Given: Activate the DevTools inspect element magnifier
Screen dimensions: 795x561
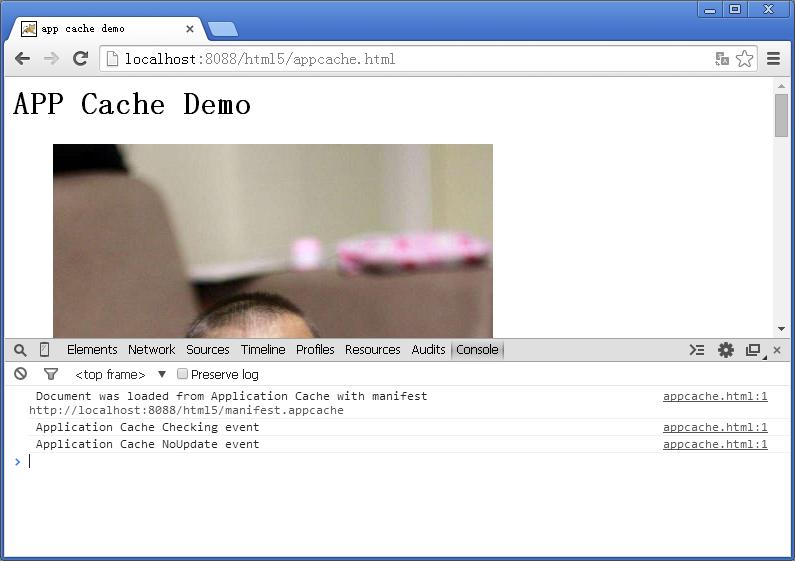Looking at the screenshot, I should point(20,350).
